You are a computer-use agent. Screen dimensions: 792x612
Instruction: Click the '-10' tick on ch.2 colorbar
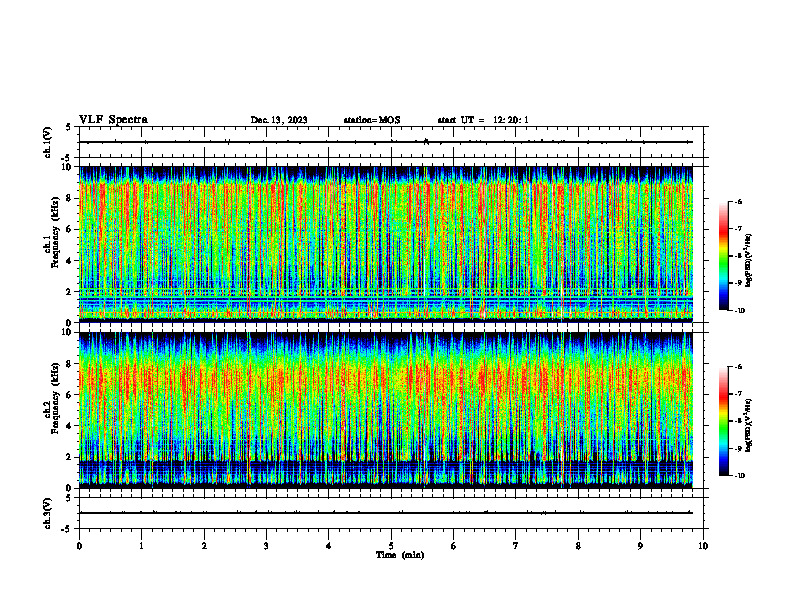[x=739, y=476]
